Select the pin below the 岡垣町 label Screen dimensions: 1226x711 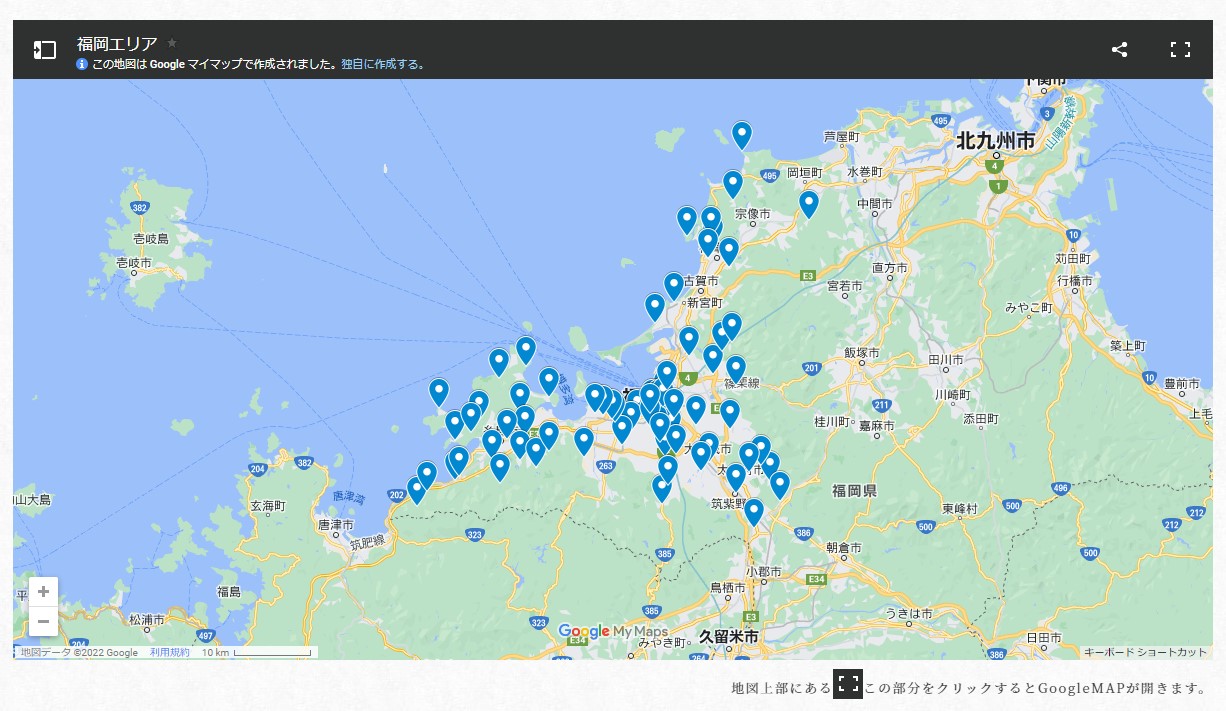pyautogui.click(x=809, y=203)
